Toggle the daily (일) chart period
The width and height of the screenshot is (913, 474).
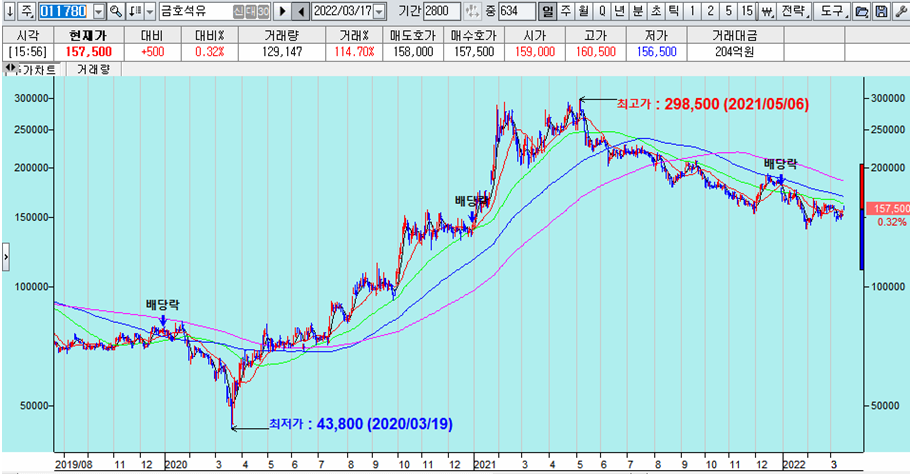548,11
